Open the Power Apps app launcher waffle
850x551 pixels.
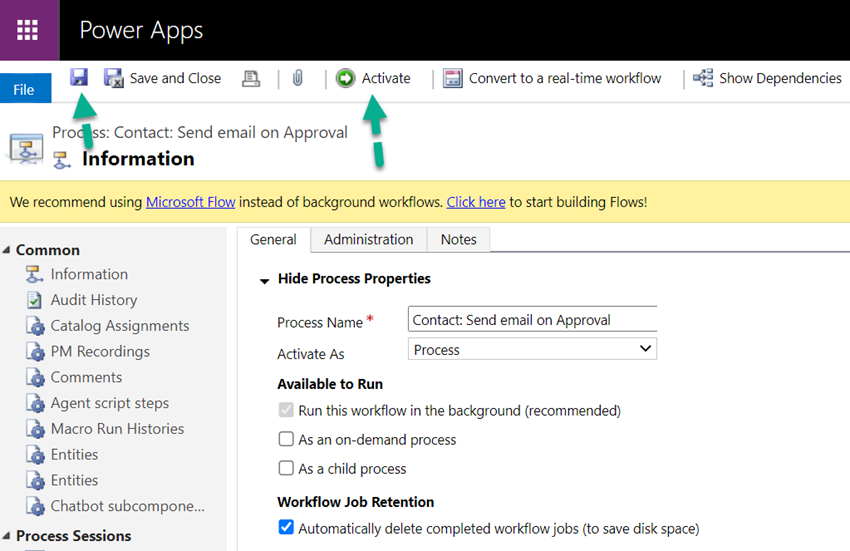(28, 30)
